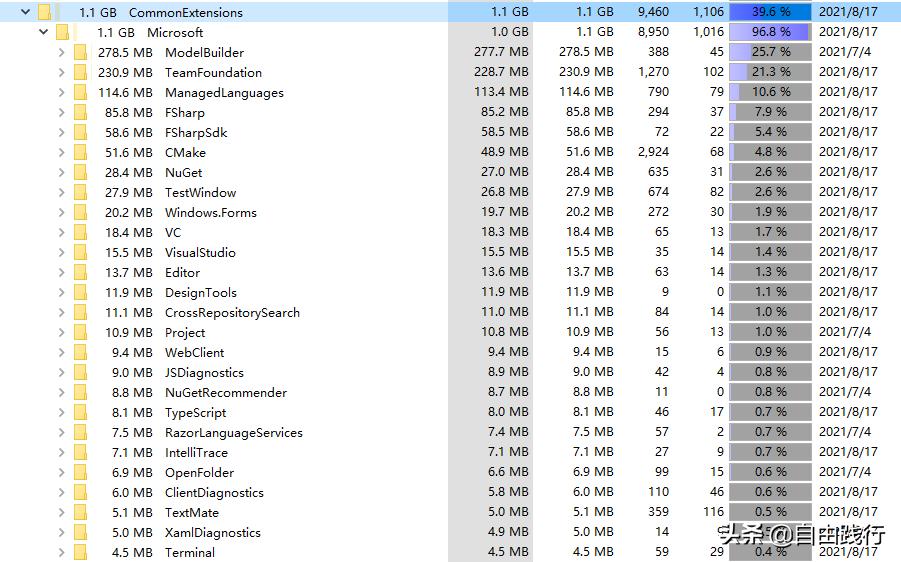
Task: Expand the TestWindow folder
Action: coord(61,193)
